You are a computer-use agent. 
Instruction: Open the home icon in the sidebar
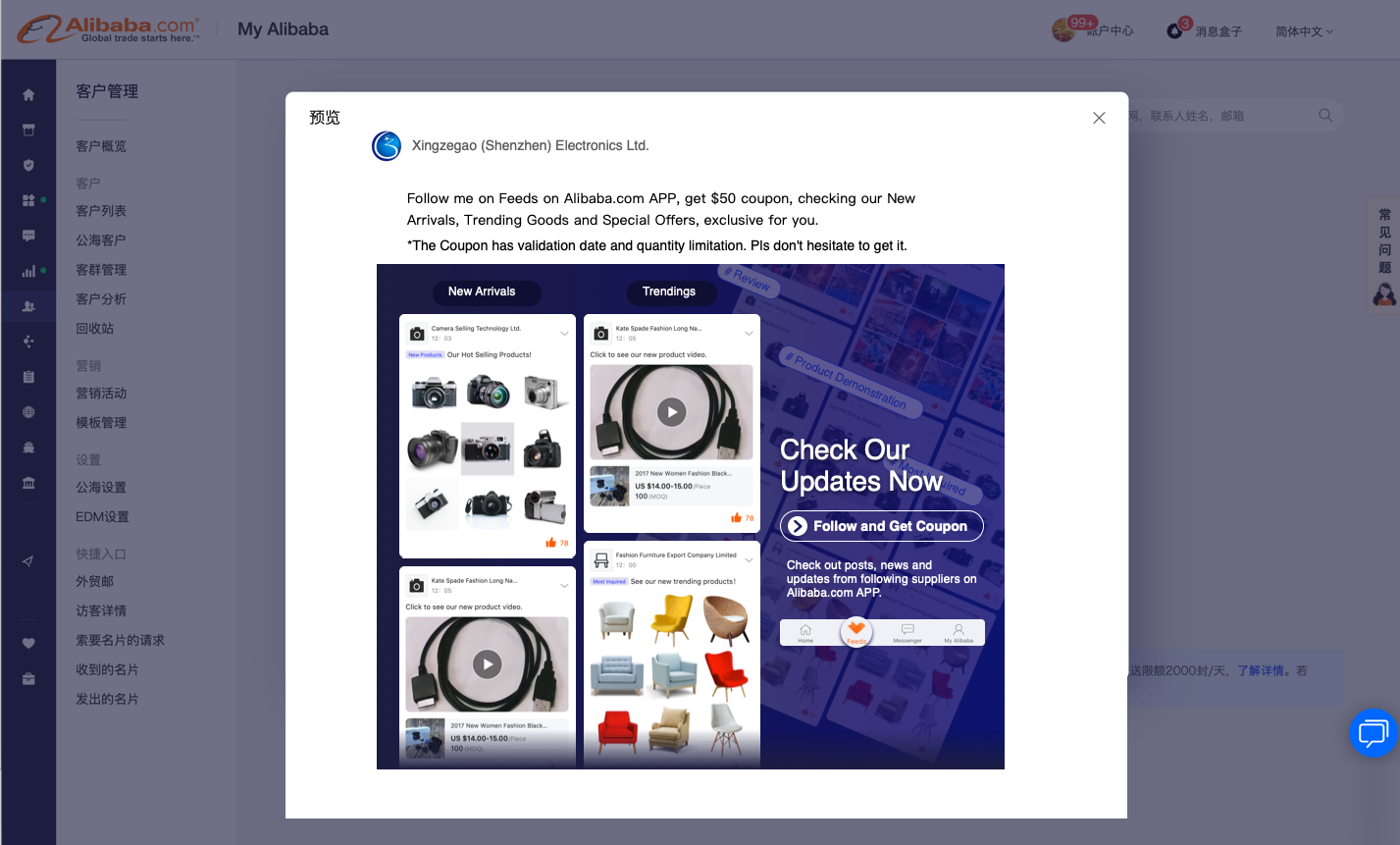coord(28,95)
